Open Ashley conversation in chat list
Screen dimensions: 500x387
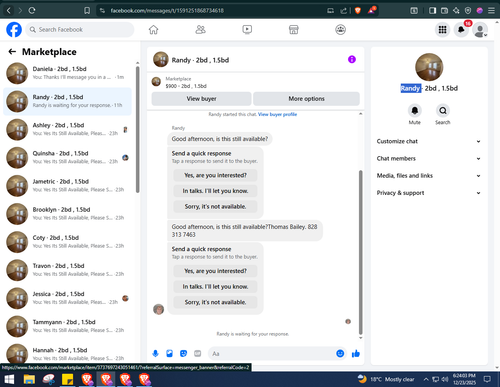(67, 129)
